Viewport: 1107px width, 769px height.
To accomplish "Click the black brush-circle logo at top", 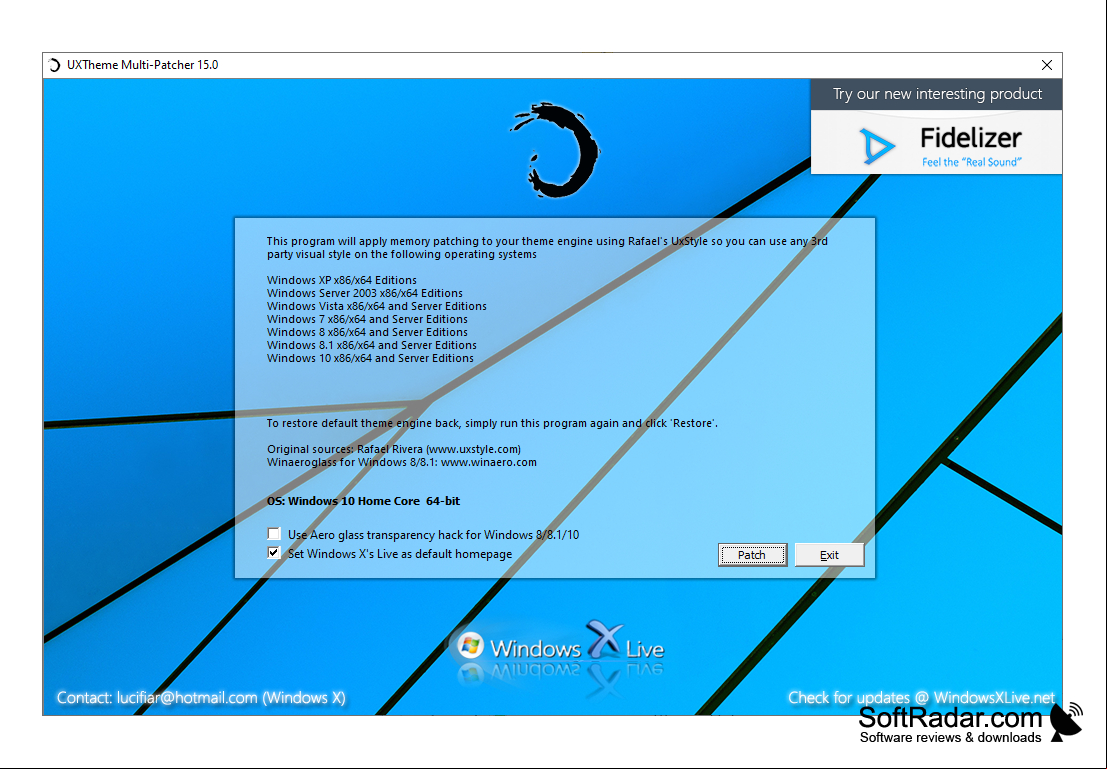I will pyautogui.click(x=556, y=150).
